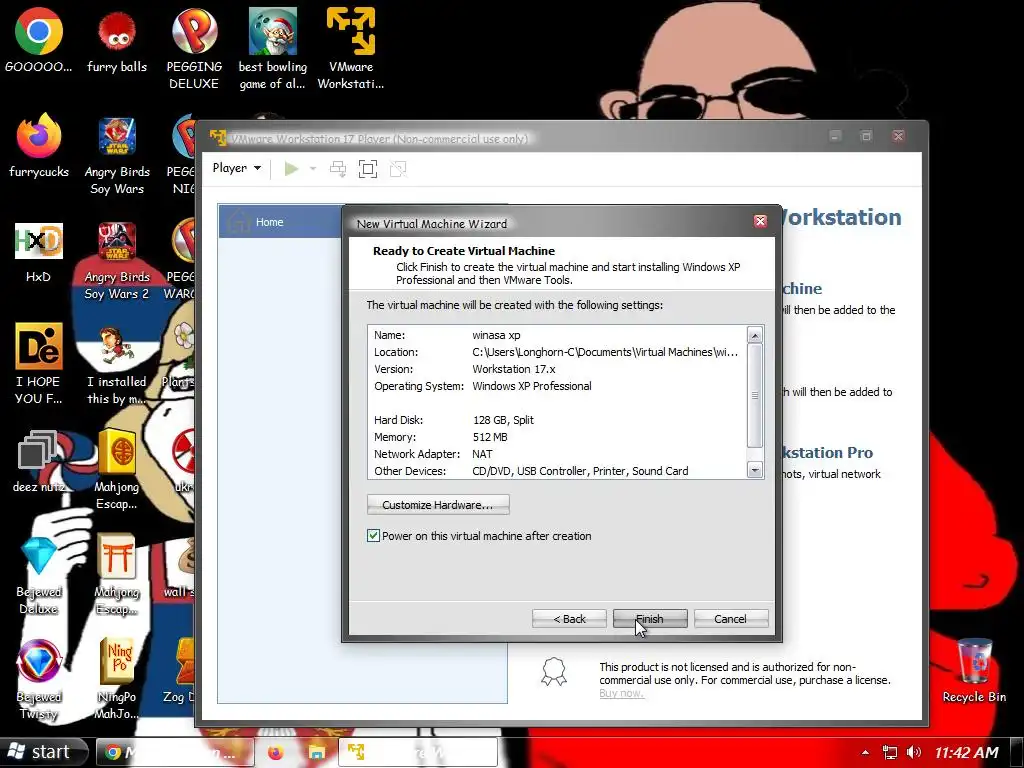Screen dimensions: 1024x768
Task: Click the Chrome taskbar button
Action: point(175,752)
